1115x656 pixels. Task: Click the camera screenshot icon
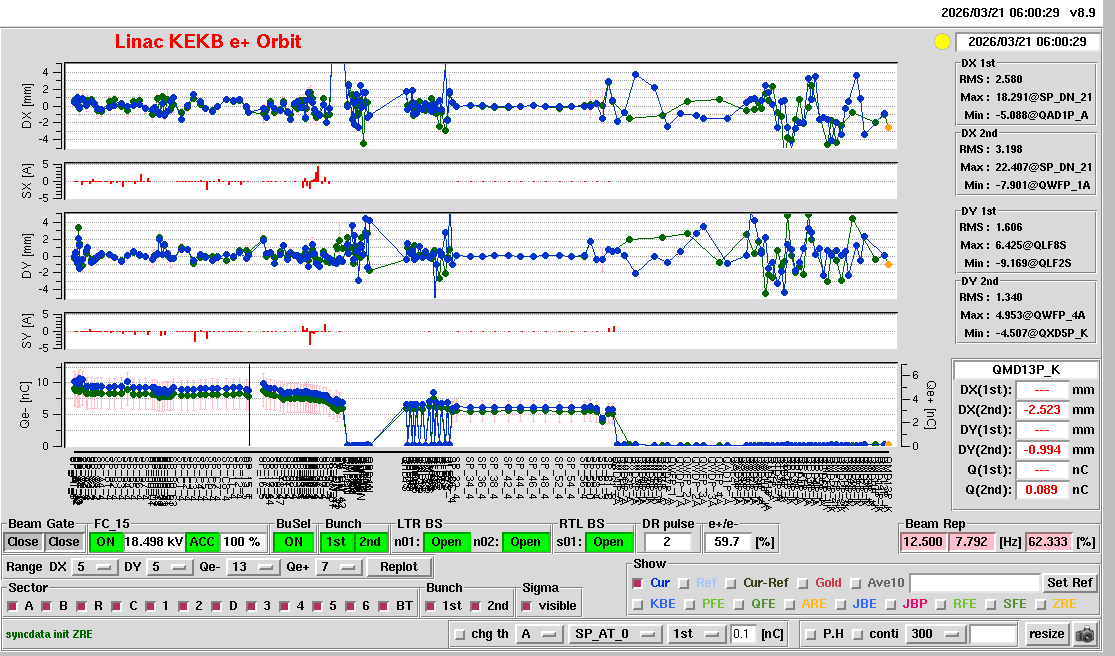(x=1084, y=634)
